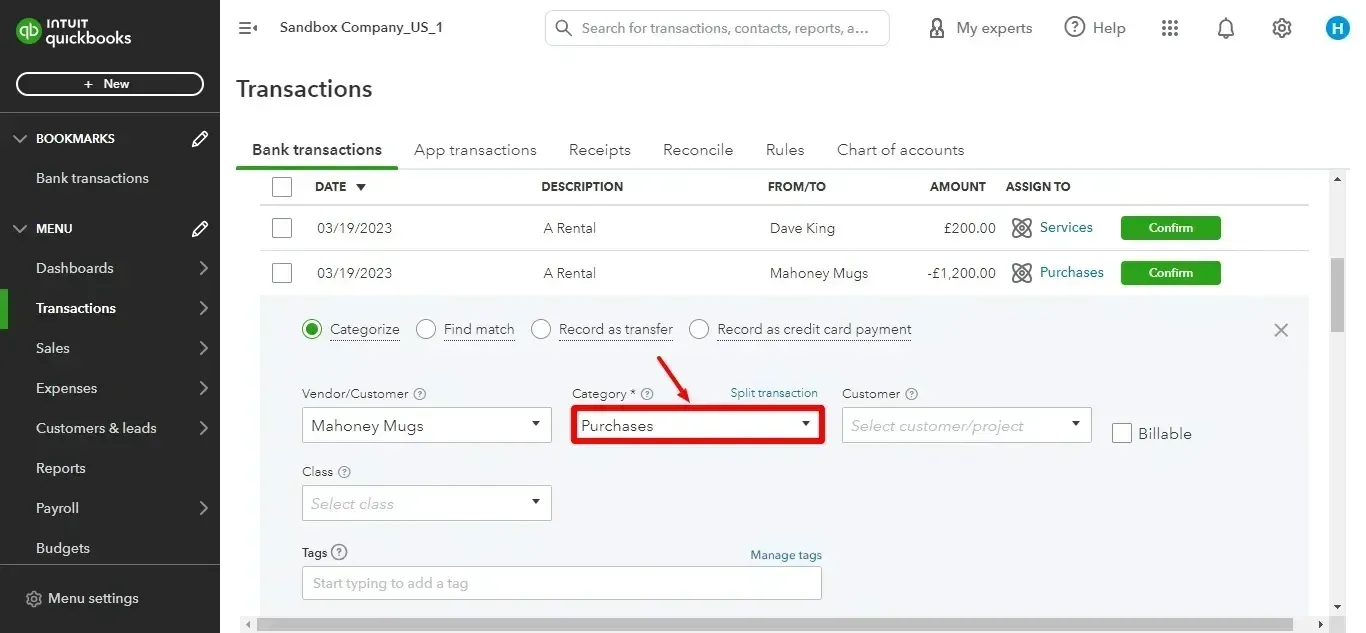Viewport: 1366px width, 633px height.
Task: Open the Reconcile tab
Action: coord(698,150)
